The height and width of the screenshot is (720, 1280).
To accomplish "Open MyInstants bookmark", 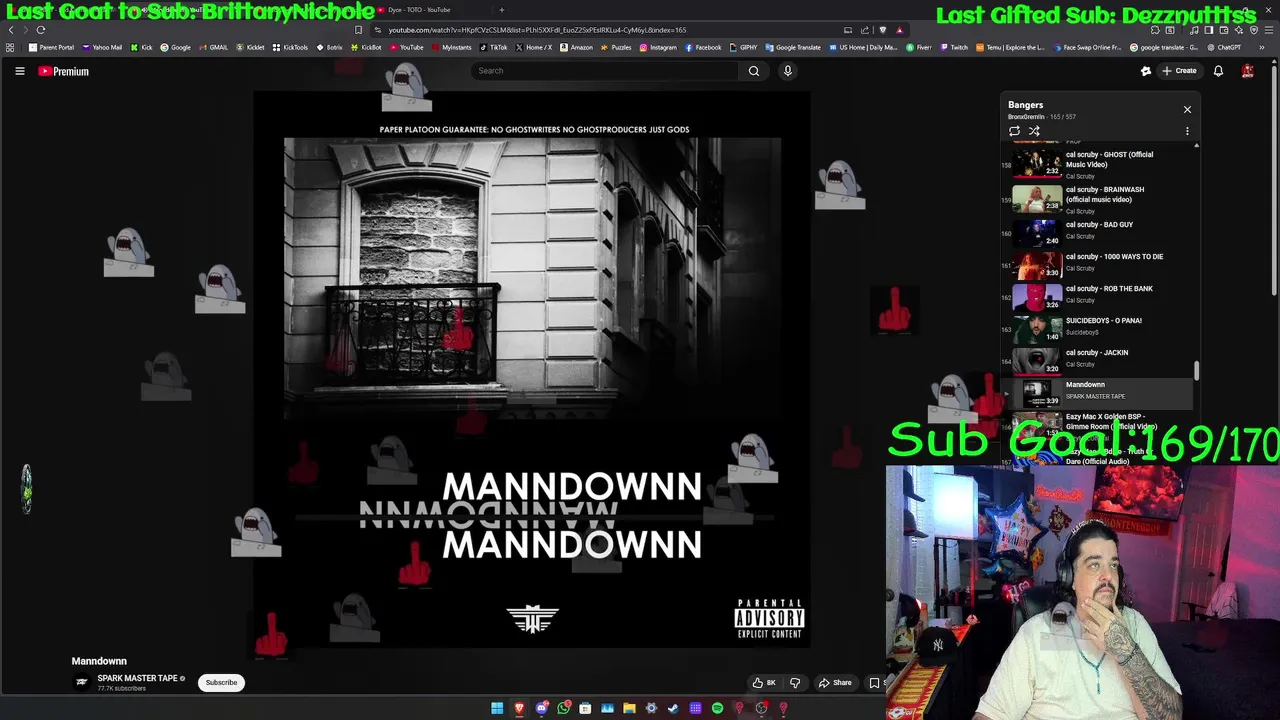I will (451, 47).
